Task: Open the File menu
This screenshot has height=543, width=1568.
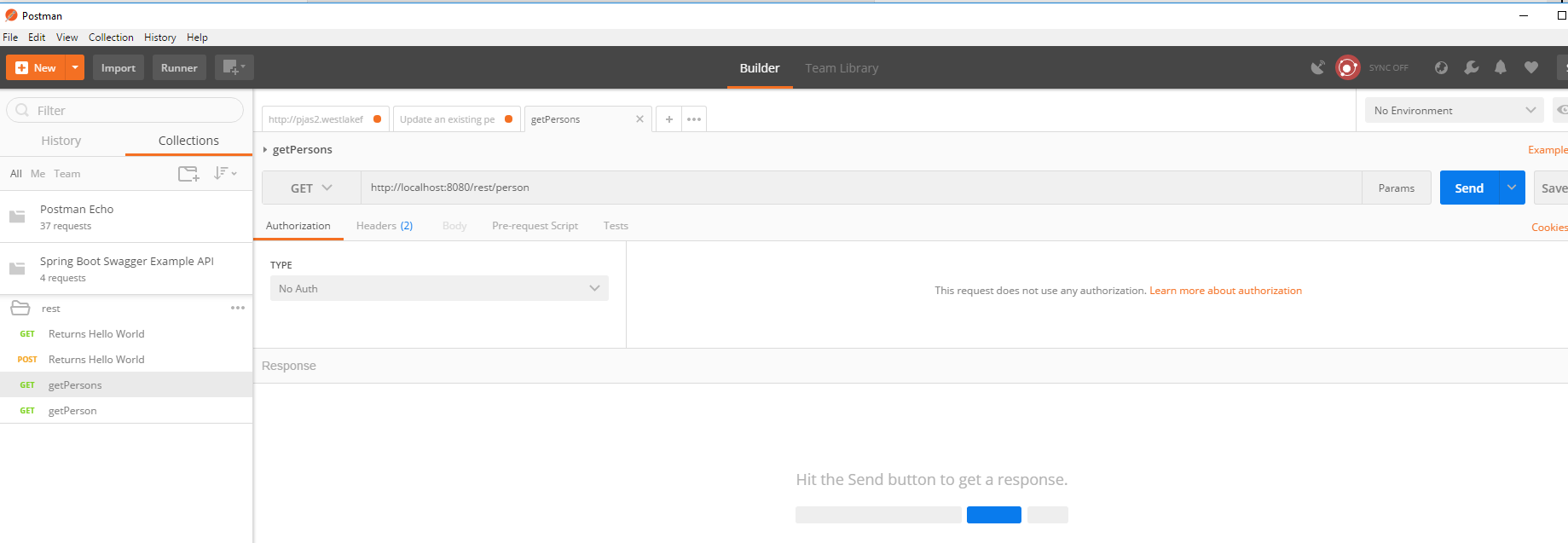Action: tap(10, 38)
